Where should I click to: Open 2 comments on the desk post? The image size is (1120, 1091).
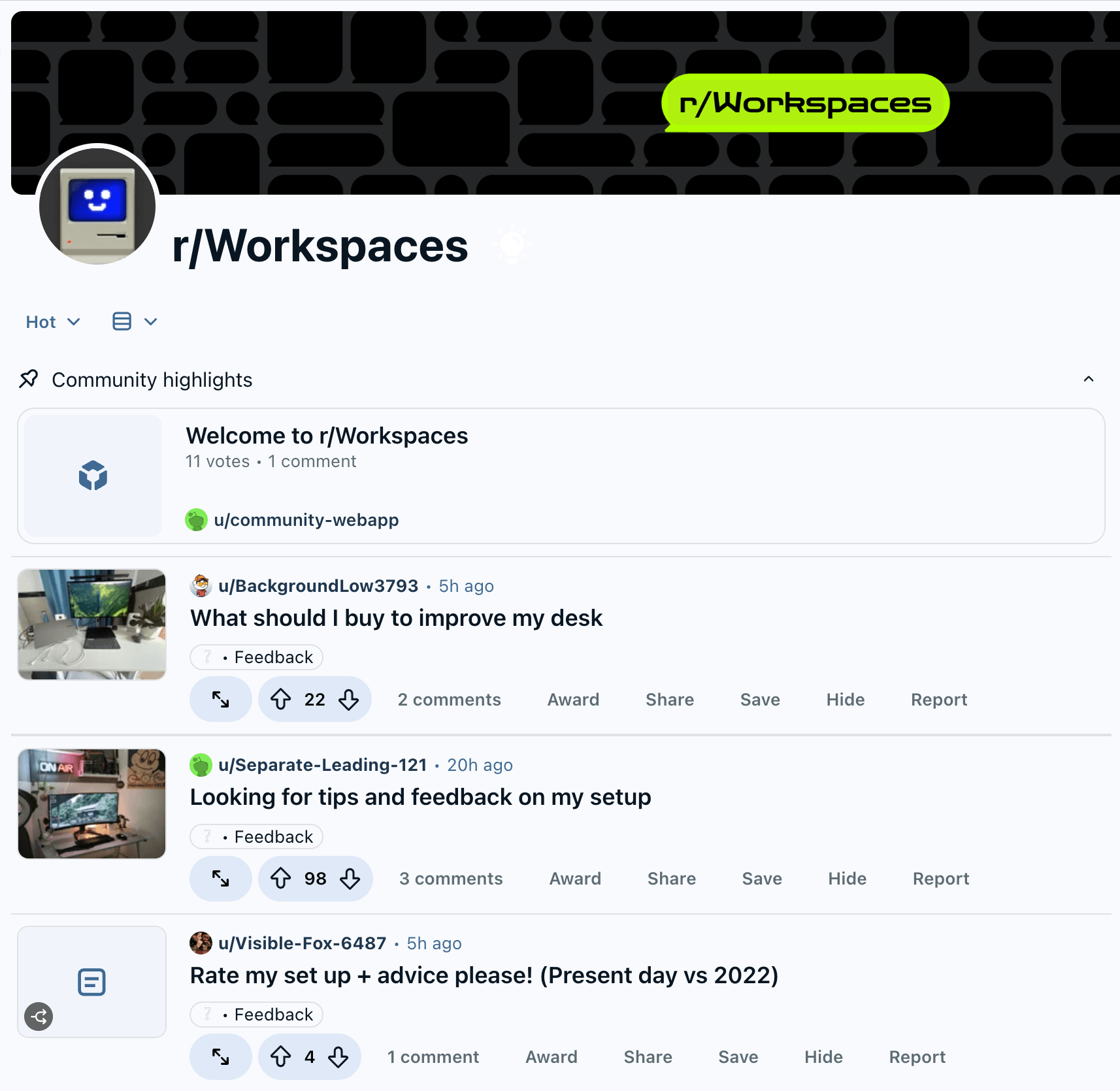click(x=449, y=700)
